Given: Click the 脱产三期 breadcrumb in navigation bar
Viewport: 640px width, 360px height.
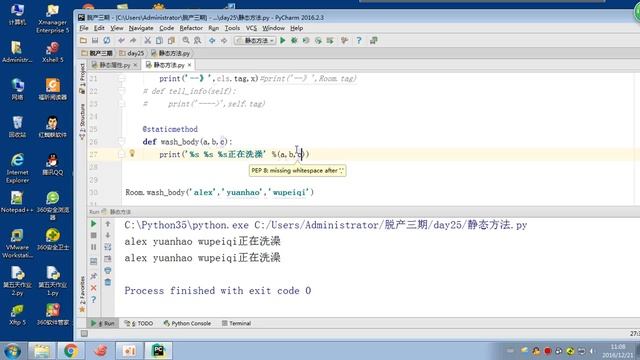Looking at the screenshot, I should [97, 53].
